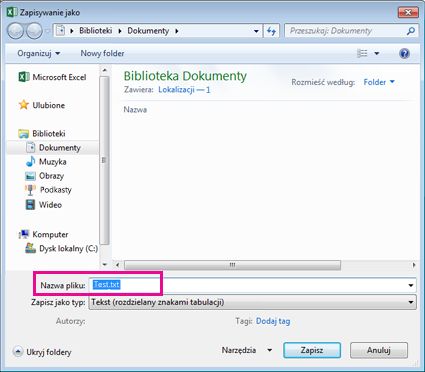The image size is (425, 372).
Task: Click the Nazwa column header
Action: pos(135,110)
